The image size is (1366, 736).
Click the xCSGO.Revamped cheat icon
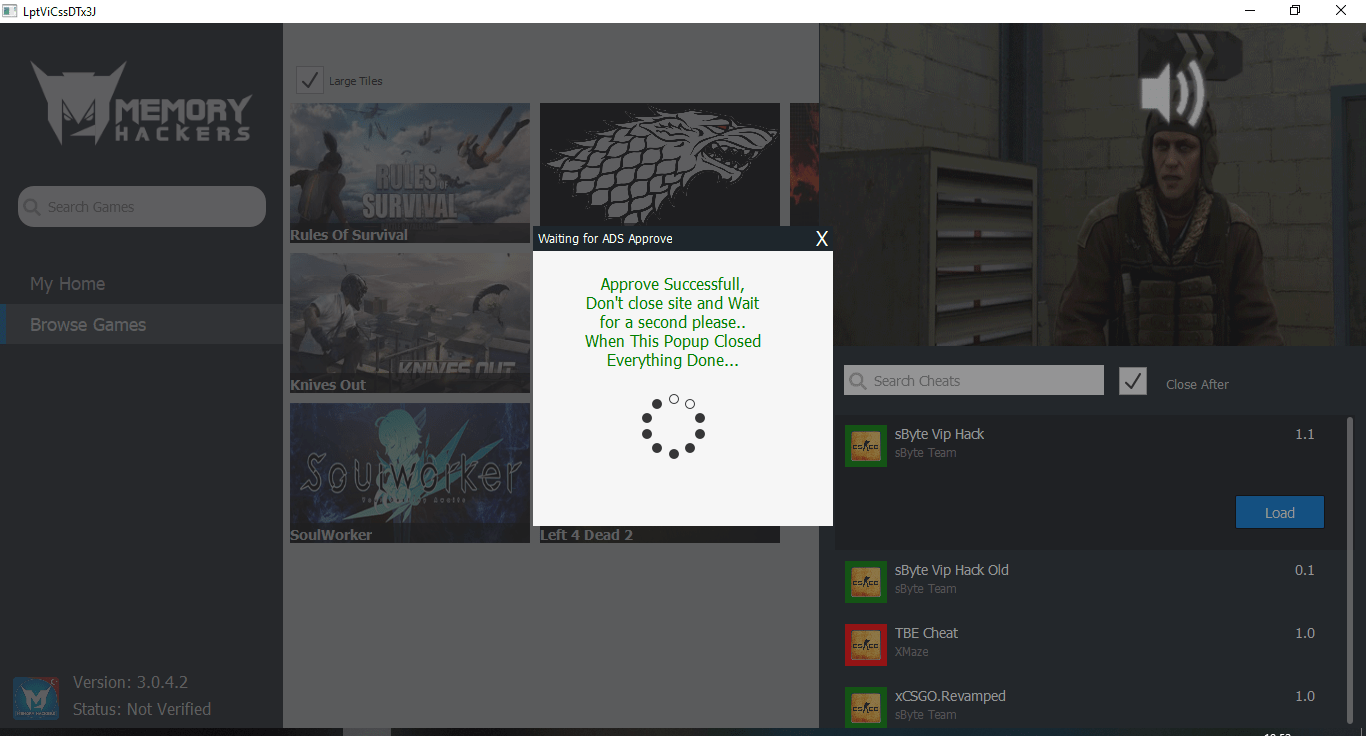865,707
